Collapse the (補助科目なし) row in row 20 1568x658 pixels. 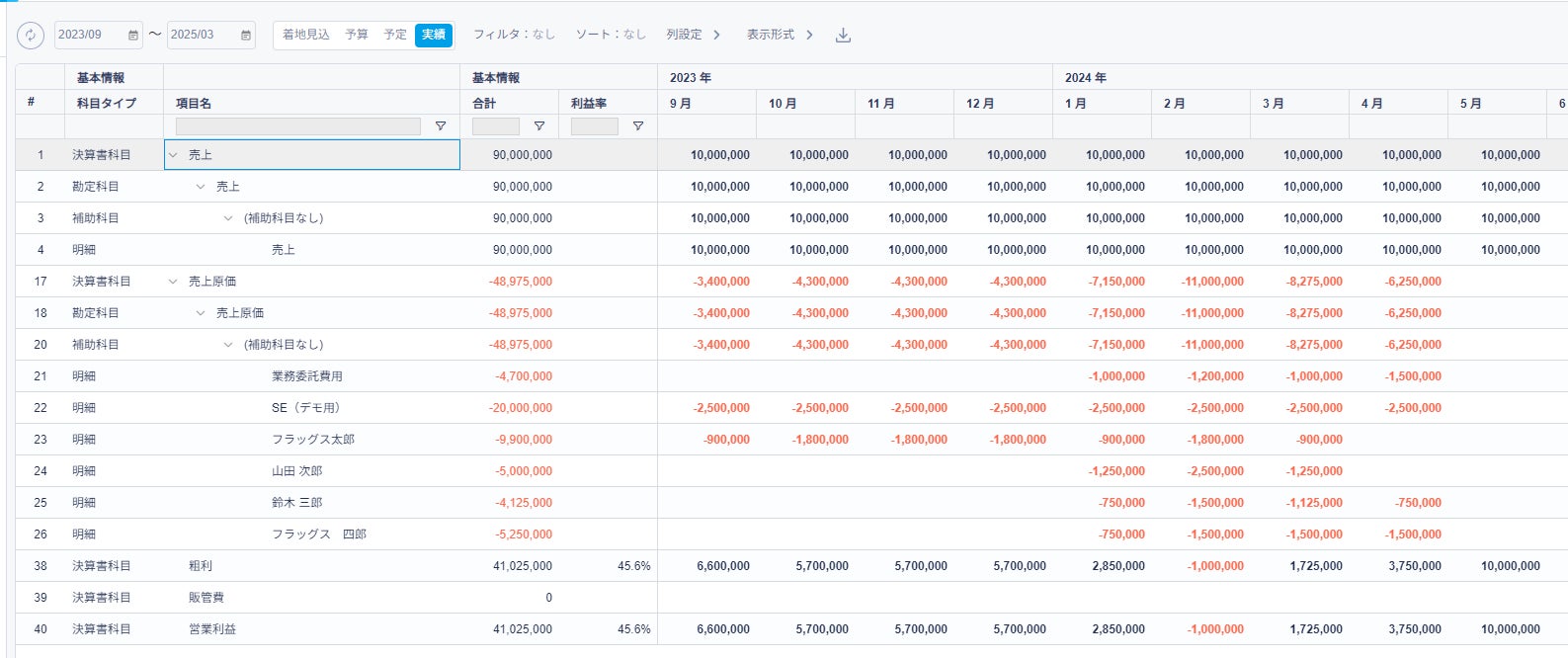228,345
